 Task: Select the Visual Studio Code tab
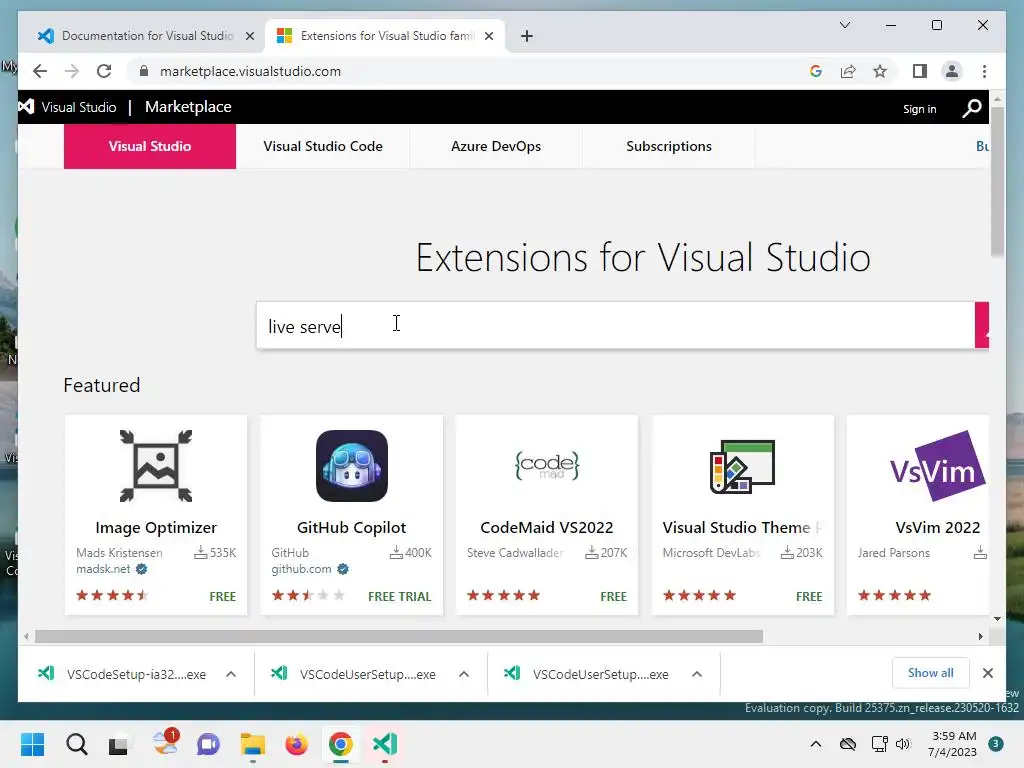pyautogui.click(x=323, y=146)
